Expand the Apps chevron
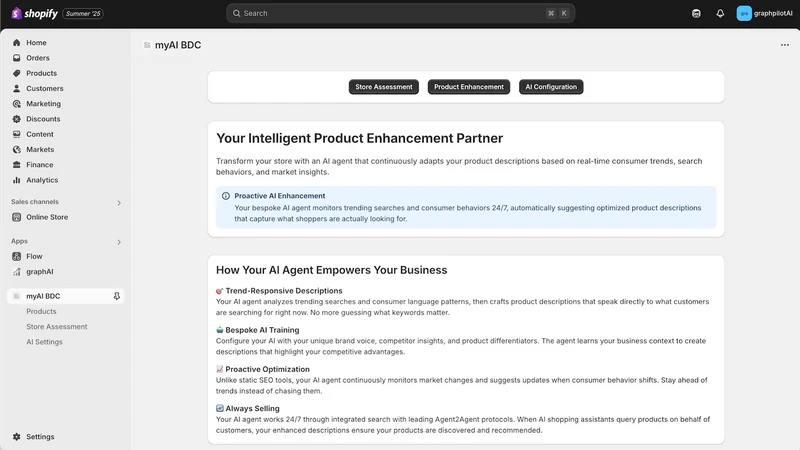This screenshot has width=800, height=450. [x=119, y=242]
